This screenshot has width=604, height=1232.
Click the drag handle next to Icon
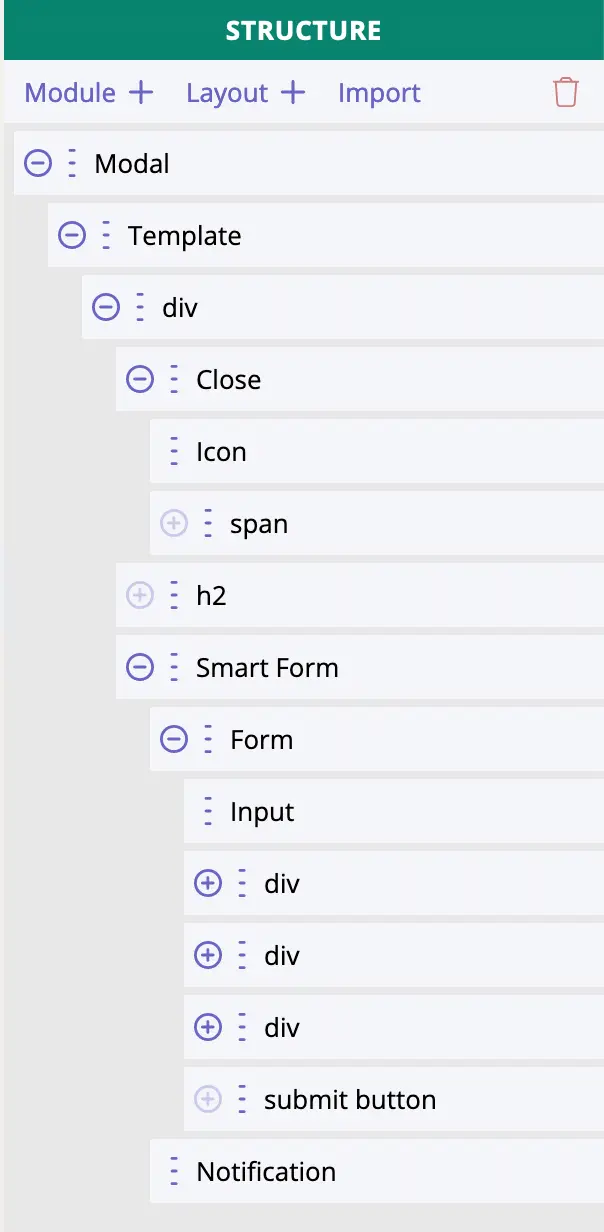click(x=174, y=451)
